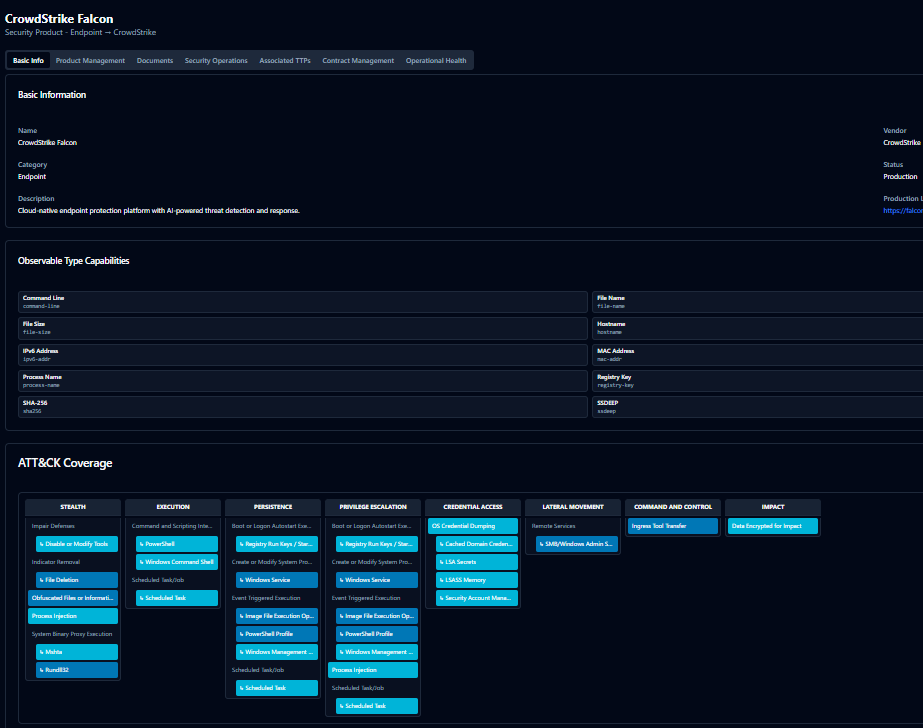Select the Process Name observable card
The height and width of the screenshot is (728, 923).
[303, 381]
